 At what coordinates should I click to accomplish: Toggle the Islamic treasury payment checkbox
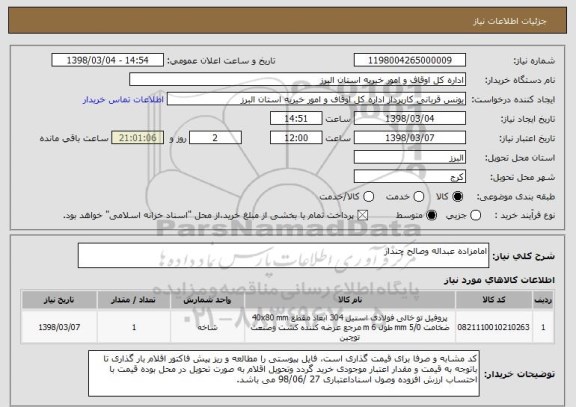pyautogui.click(x=363, y=215)
